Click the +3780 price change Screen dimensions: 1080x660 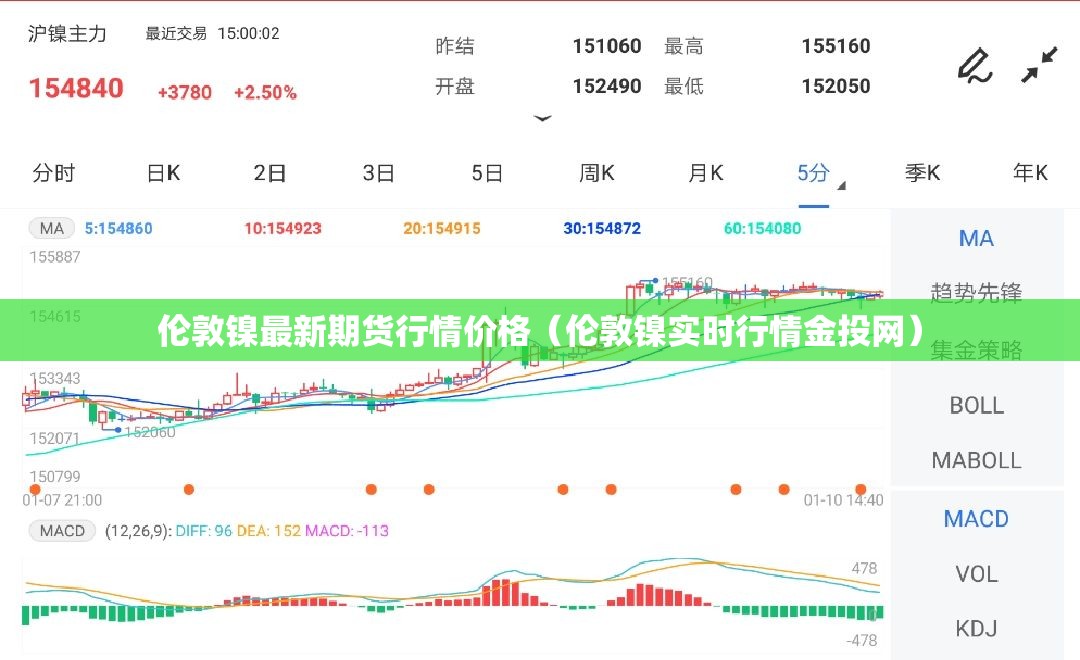(185, 92)
